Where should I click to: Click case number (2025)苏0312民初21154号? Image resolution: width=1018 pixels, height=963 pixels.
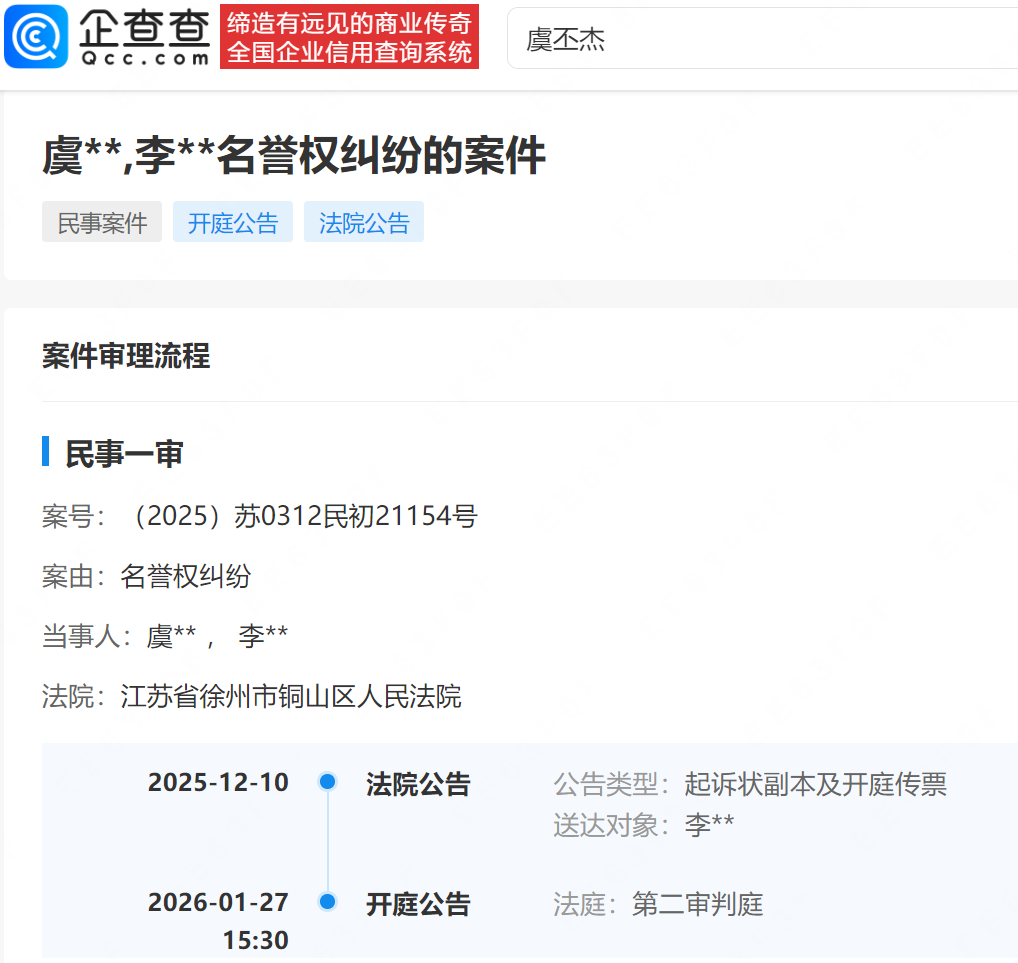coord(299,516)
